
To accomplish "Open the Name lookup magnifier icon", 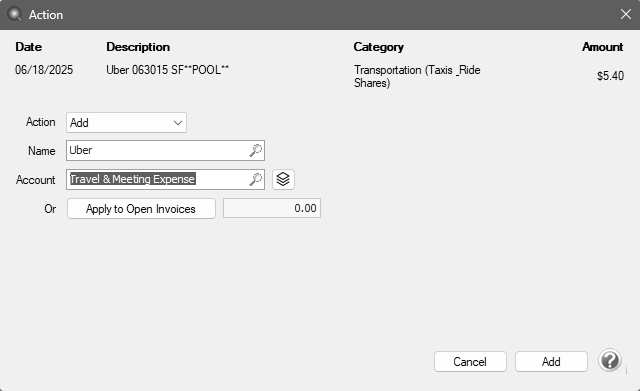I will [256, 150].
